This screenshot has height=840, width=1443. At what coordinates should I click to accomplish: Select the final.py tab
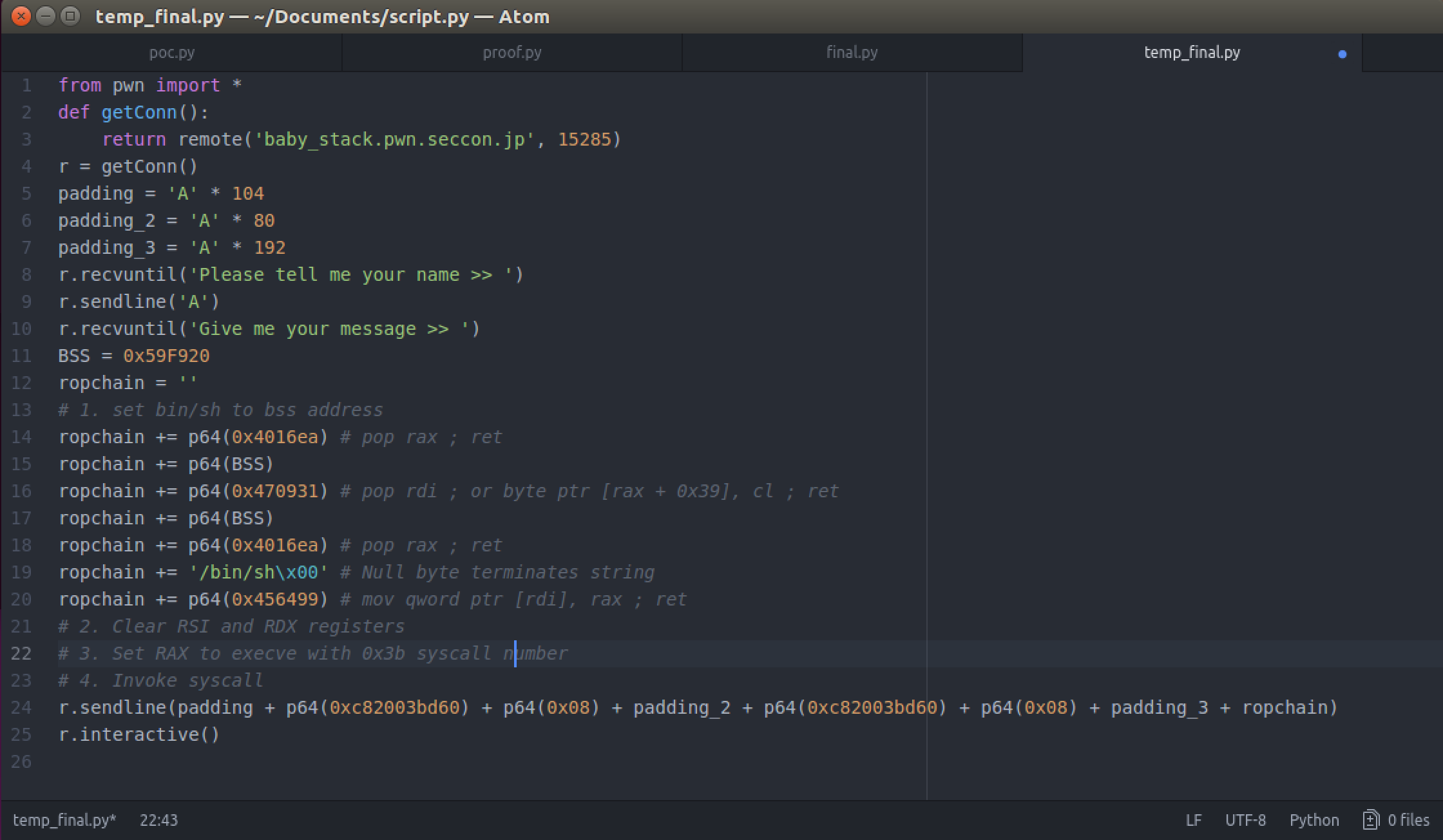pos(852,53)
